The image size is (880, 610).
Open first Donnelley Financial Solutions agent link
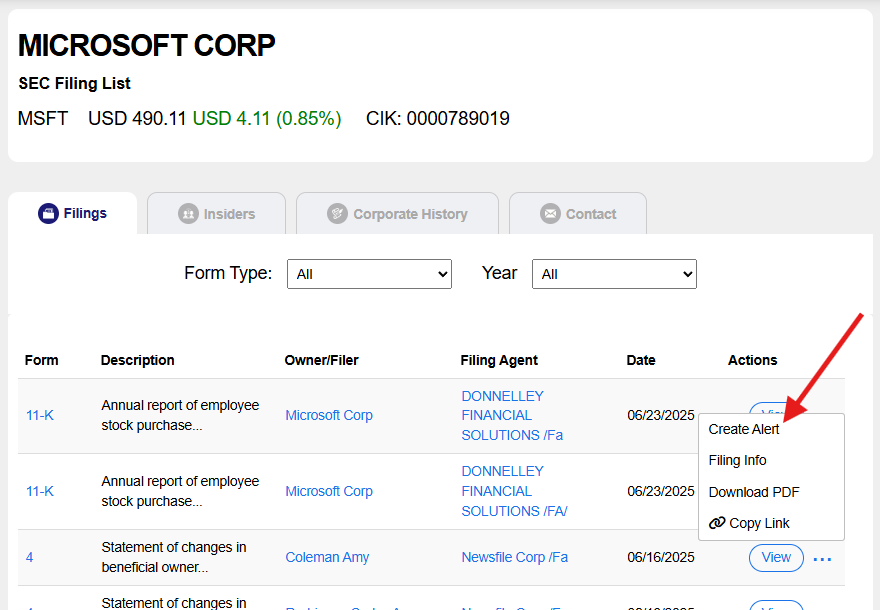point(512,415)
